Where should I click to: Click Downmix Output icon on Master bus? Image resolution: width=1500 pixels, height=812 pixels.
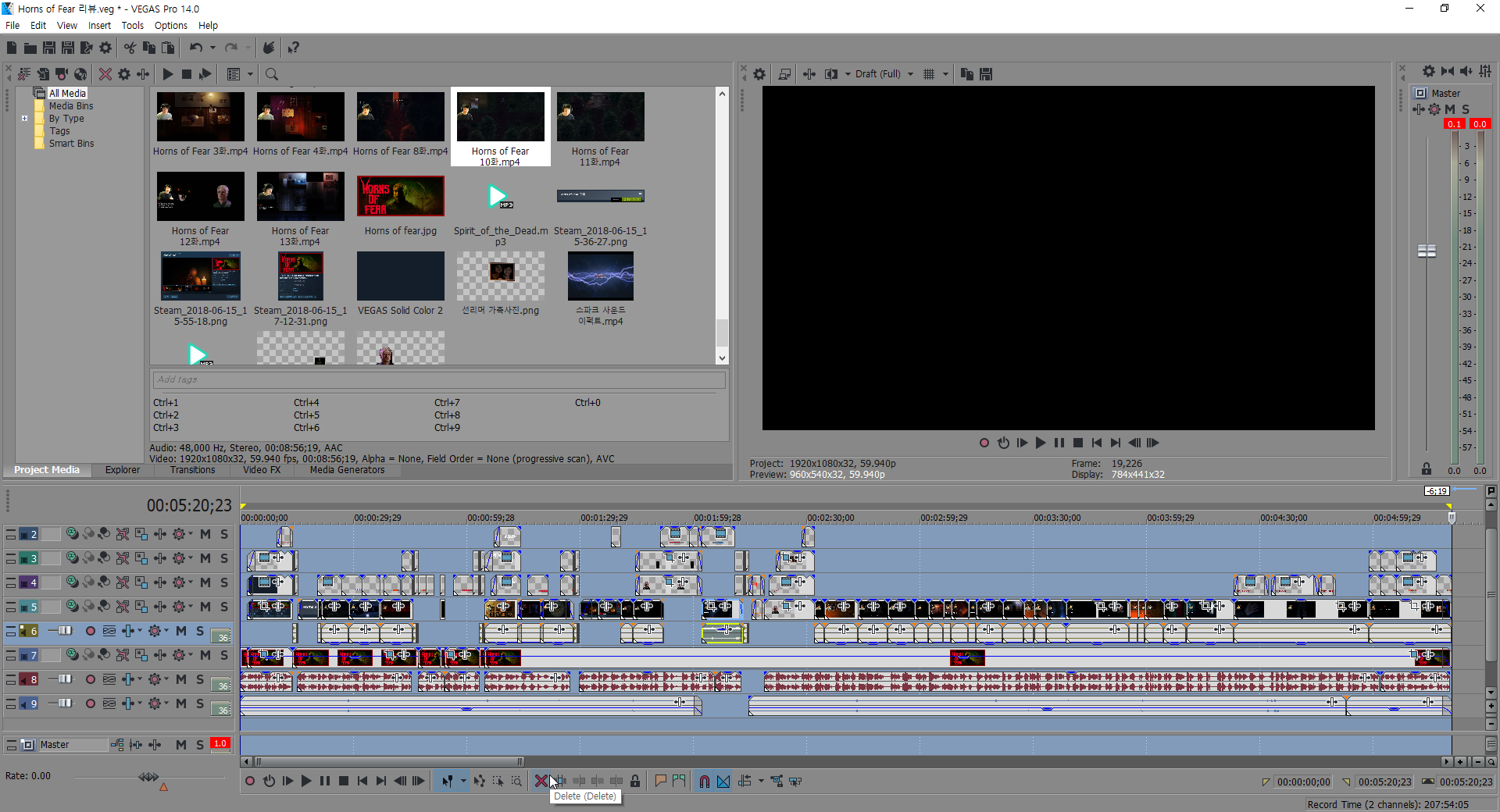point(1447,71)
